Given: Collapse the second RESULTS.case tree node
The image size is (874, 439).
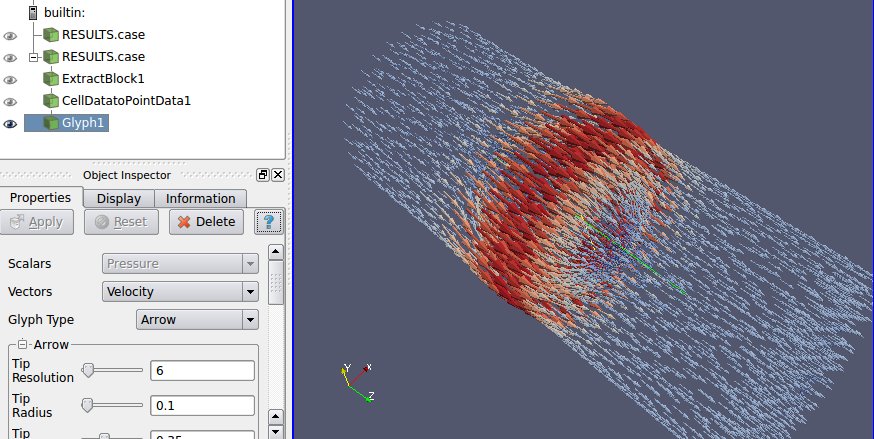Looking at the screenshot, I should point(35,57).
